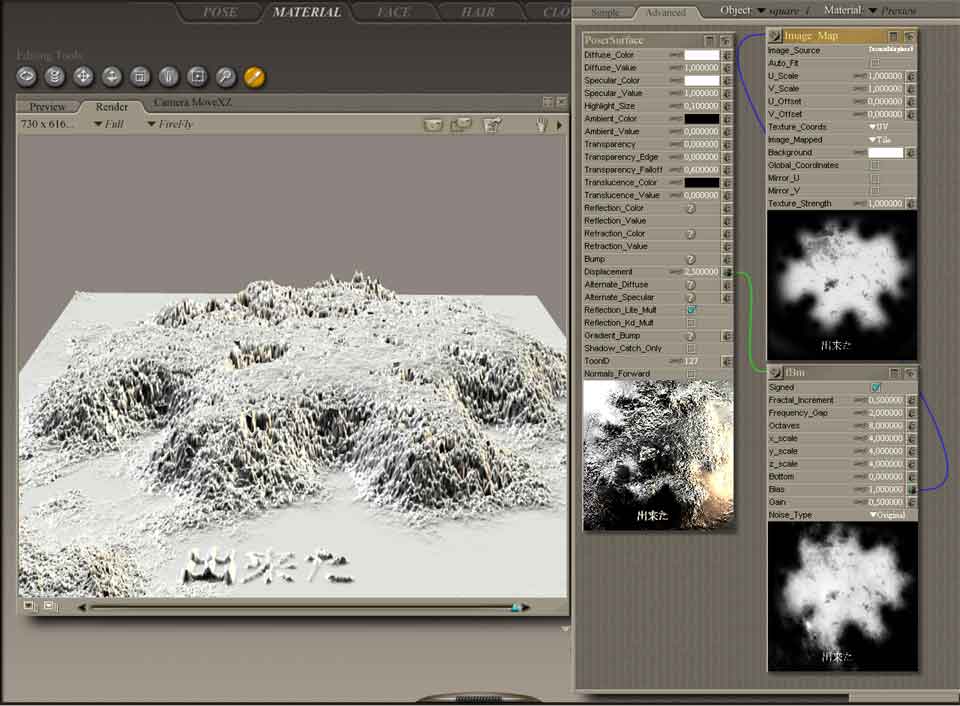
Task: Click the Displacement value field
Action: [x=701, y=272]
